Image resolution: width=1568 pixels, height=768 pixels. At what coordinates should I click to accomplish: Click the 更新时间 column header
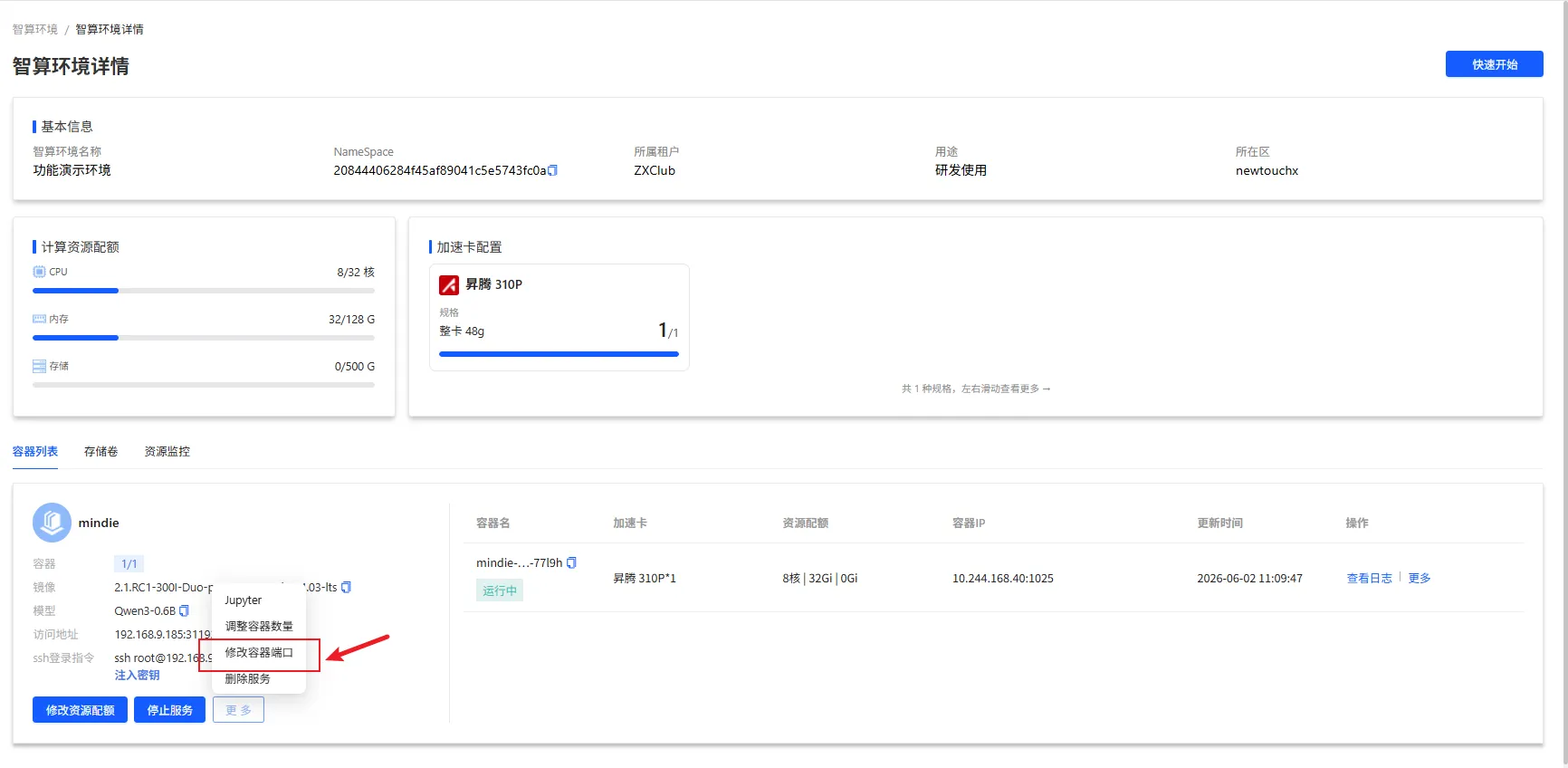[1219, 523]
